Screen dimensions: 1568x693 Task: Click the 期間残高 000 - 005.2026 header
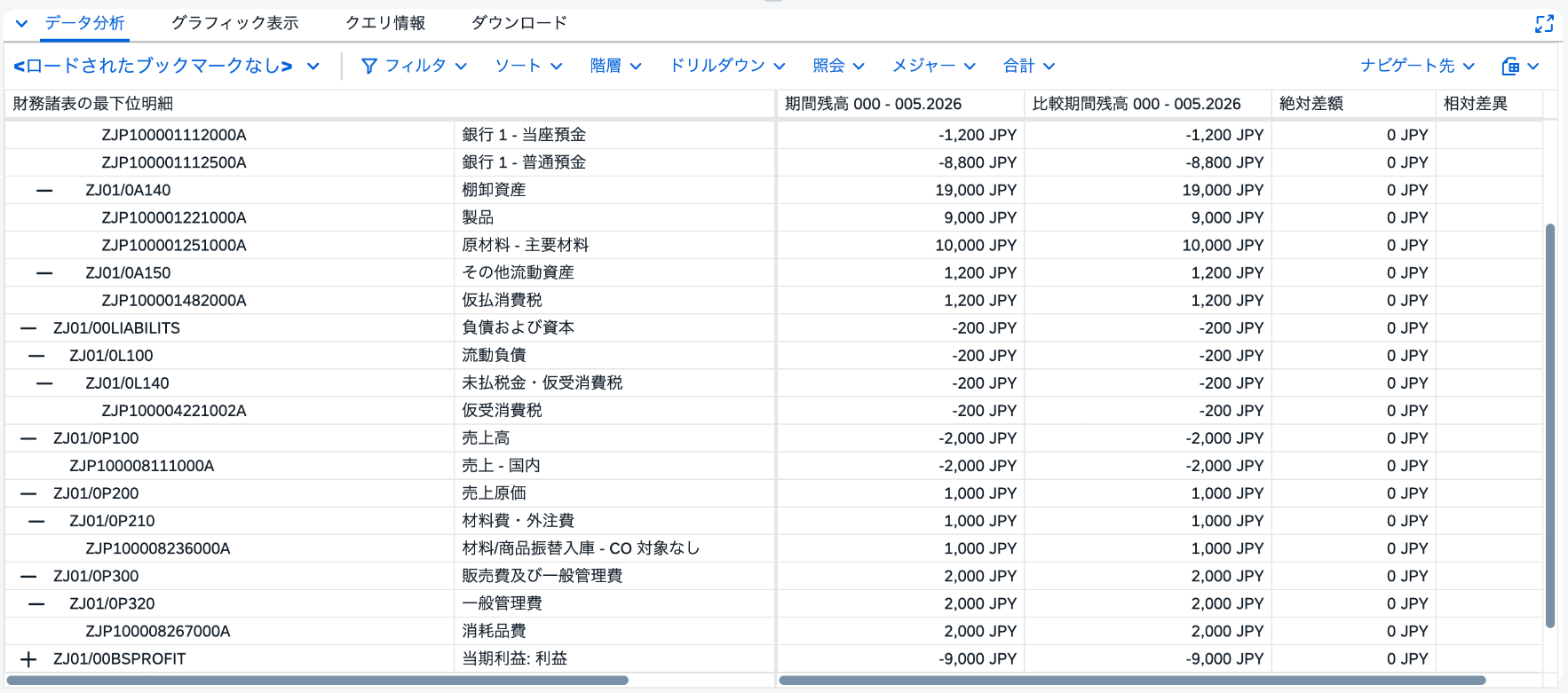point(900,104)
